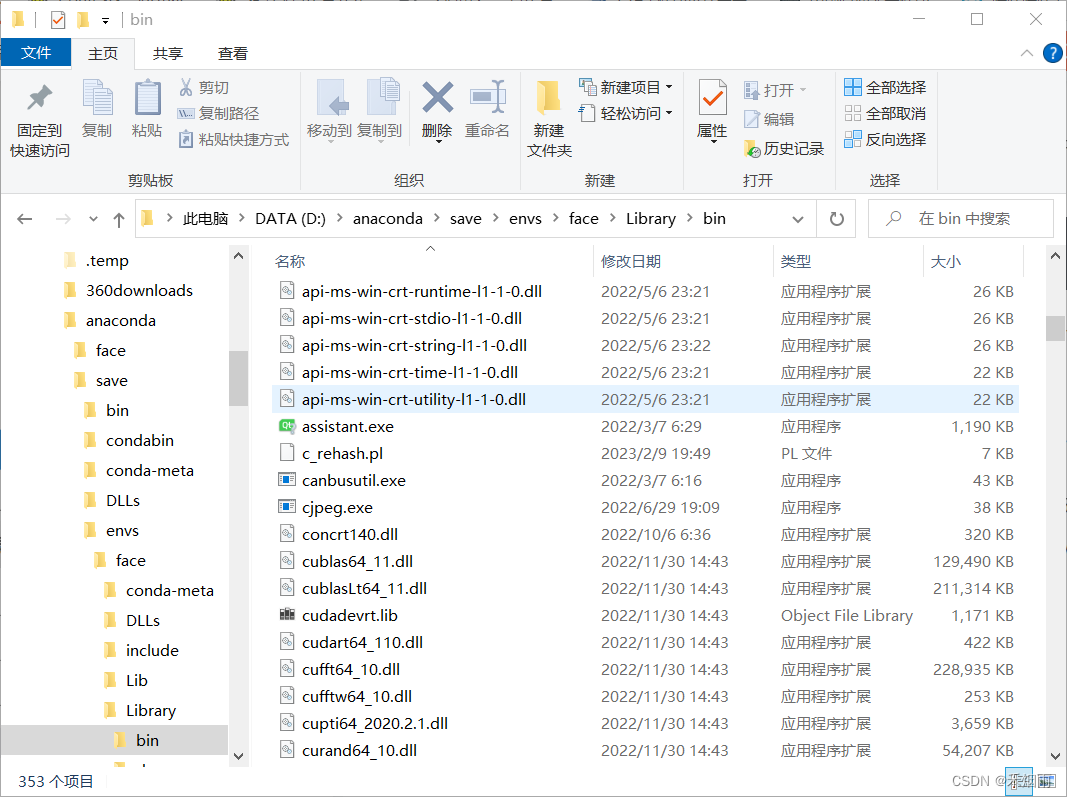
Task: Clear selection using 全部取消
Action: (x=885, y=113)
